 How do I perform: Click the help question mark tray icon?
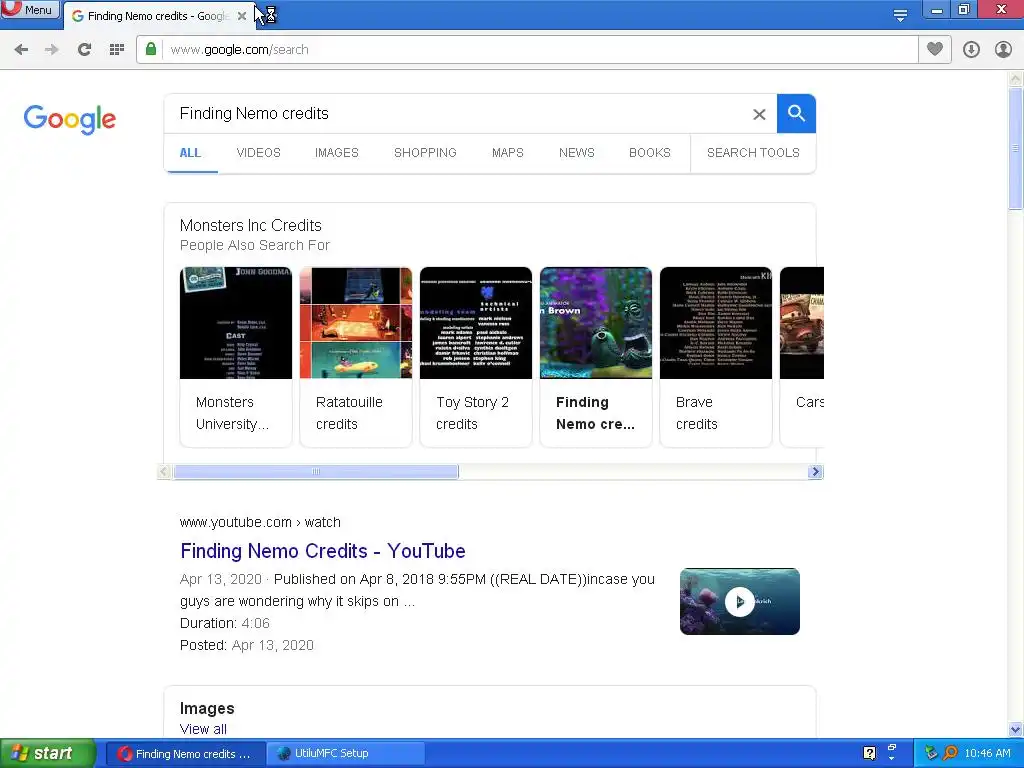[x=869, y=754]
